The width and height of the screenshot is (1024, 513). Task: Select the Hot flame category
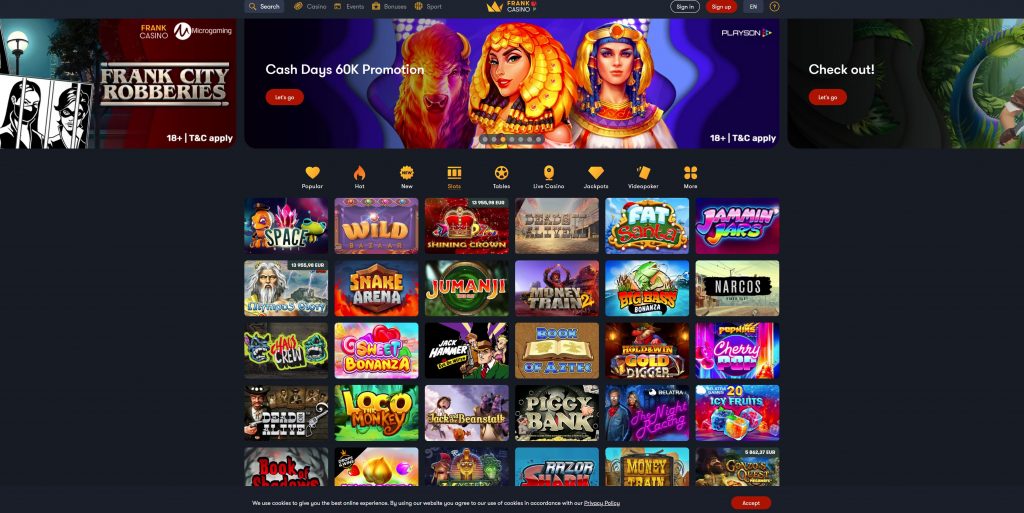pos(359,177)
